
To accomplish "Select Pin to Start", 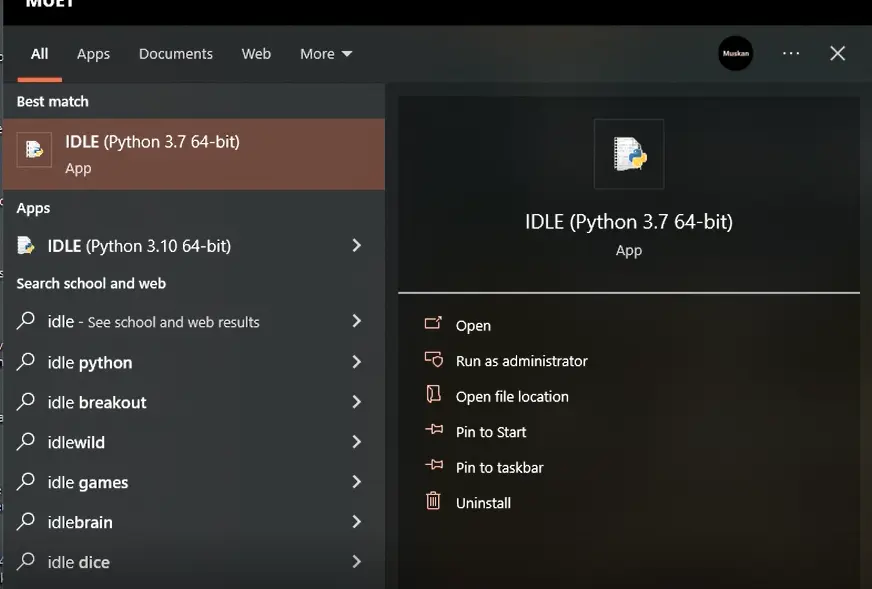I will 491,432.
